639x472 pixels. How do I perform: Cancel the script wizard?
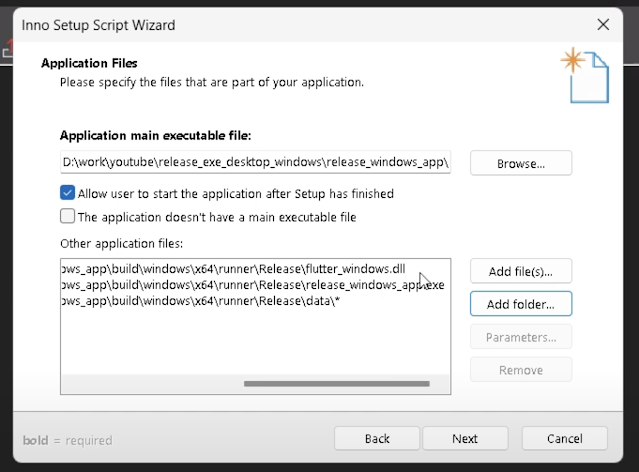tap(564, 438)
